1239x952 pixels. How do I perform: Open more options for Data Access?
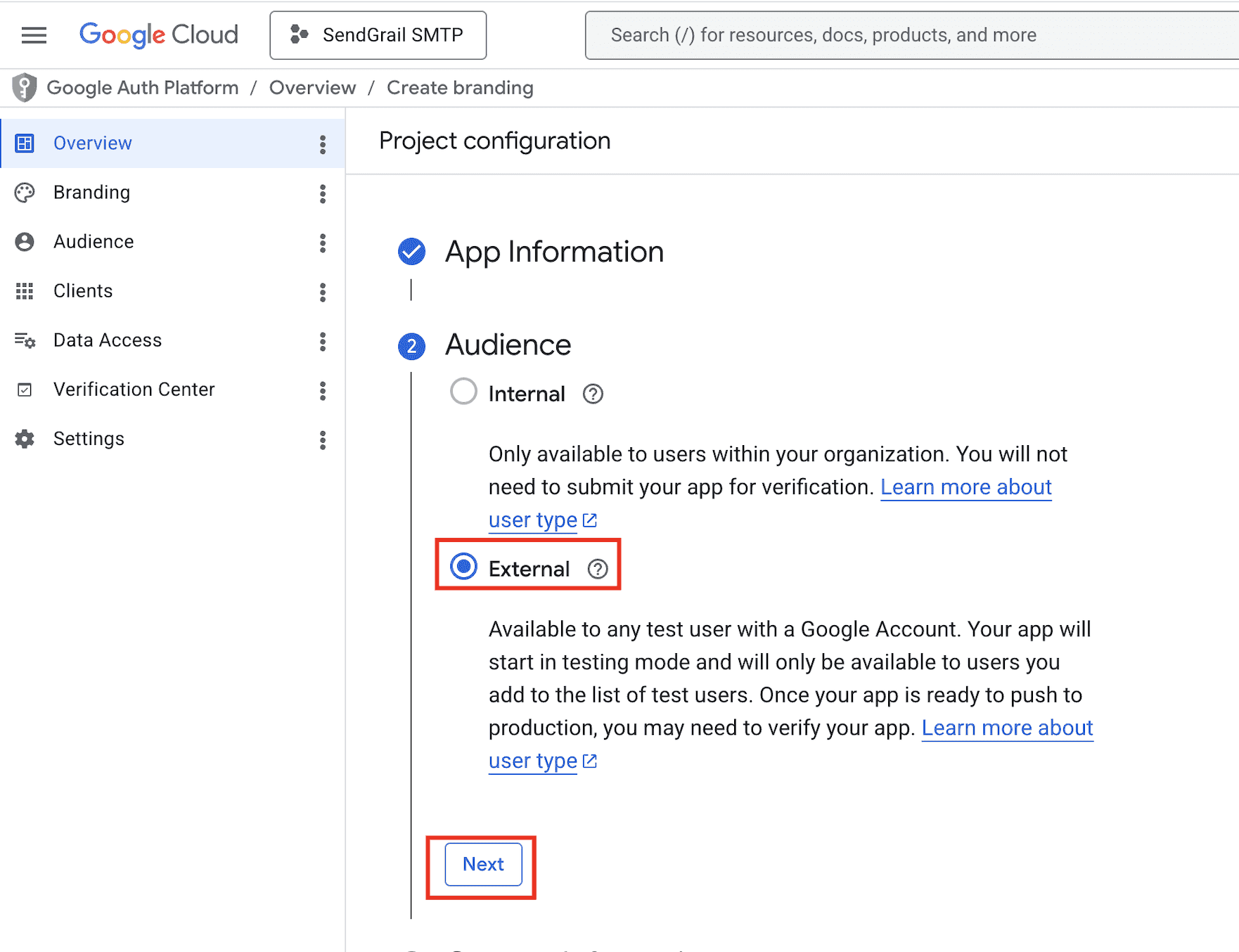pyautogui.click(x=323, y=341)
